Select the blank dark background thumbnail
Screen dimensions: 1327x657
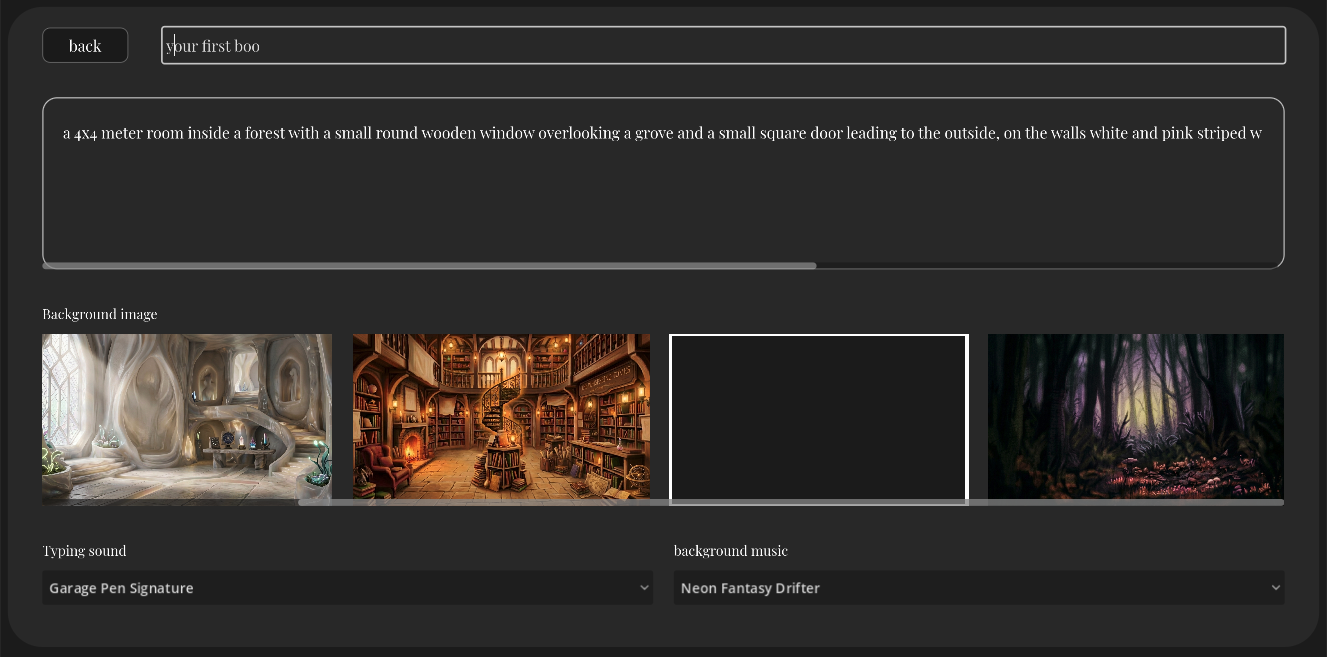[x=819, y=418]
